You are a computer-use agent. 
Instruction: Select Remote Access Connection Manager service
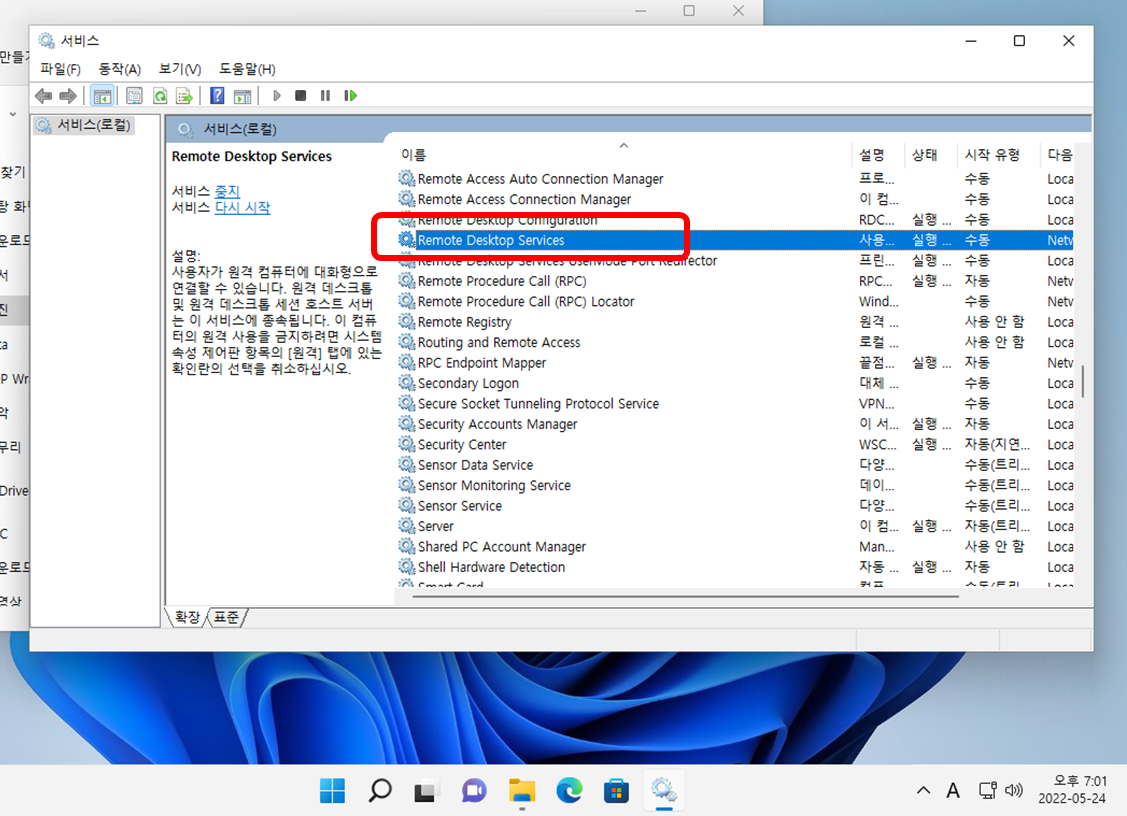click(525, 199)
